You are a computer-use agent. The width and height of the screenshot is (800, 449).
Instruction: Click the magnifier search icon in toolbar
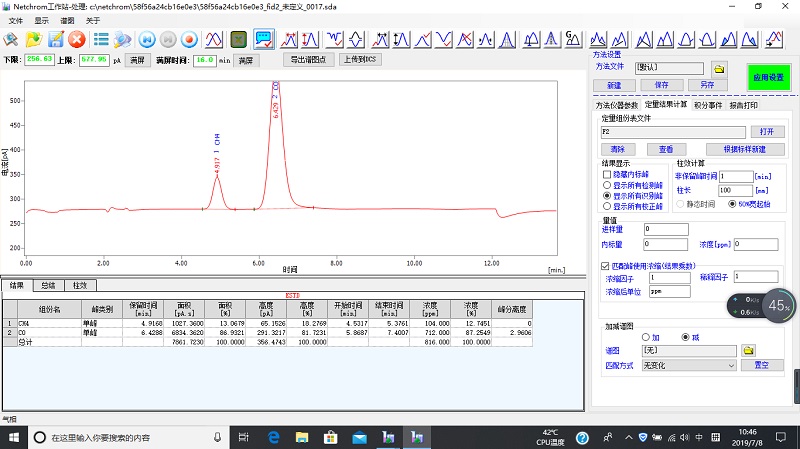(11, 39)
